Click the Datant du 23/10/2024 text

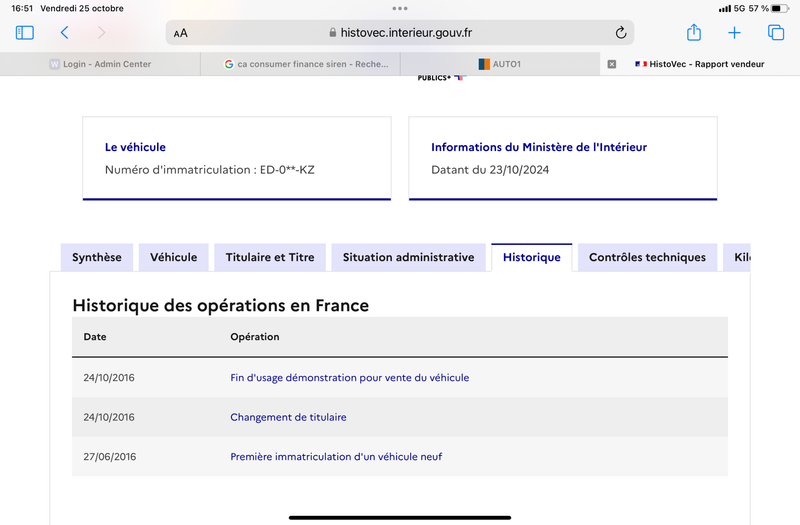click(x=490, y=170)
